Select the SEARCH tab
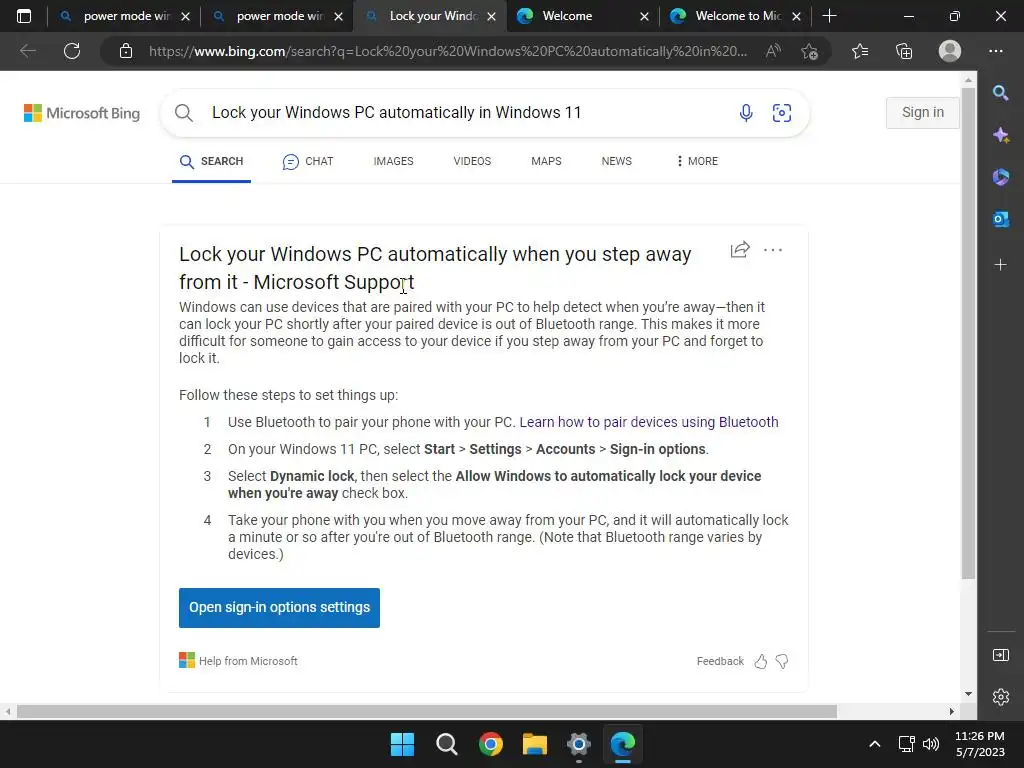1024x768 pixels. 211,161
